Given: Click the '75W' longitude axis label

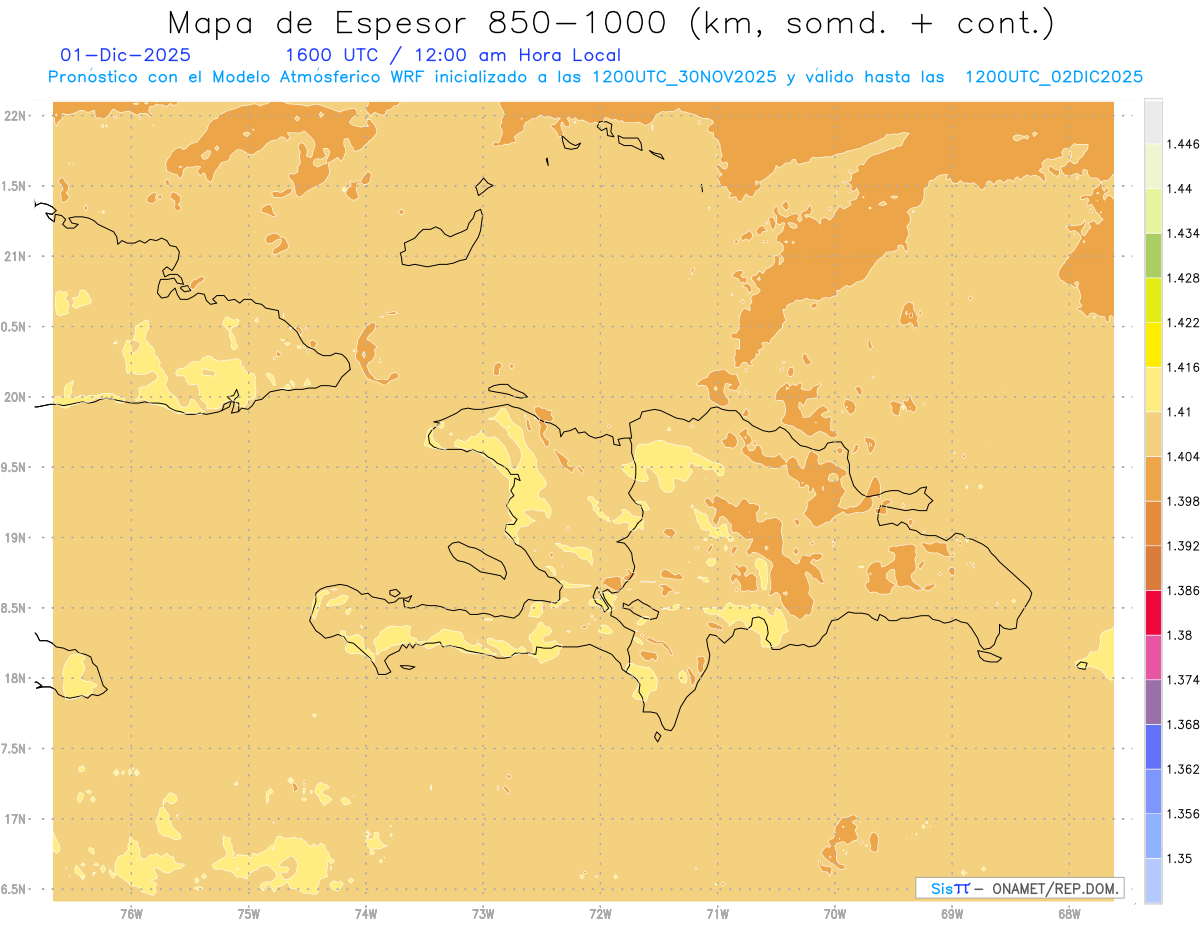Looking at the screenshot, I should point(249,914).
